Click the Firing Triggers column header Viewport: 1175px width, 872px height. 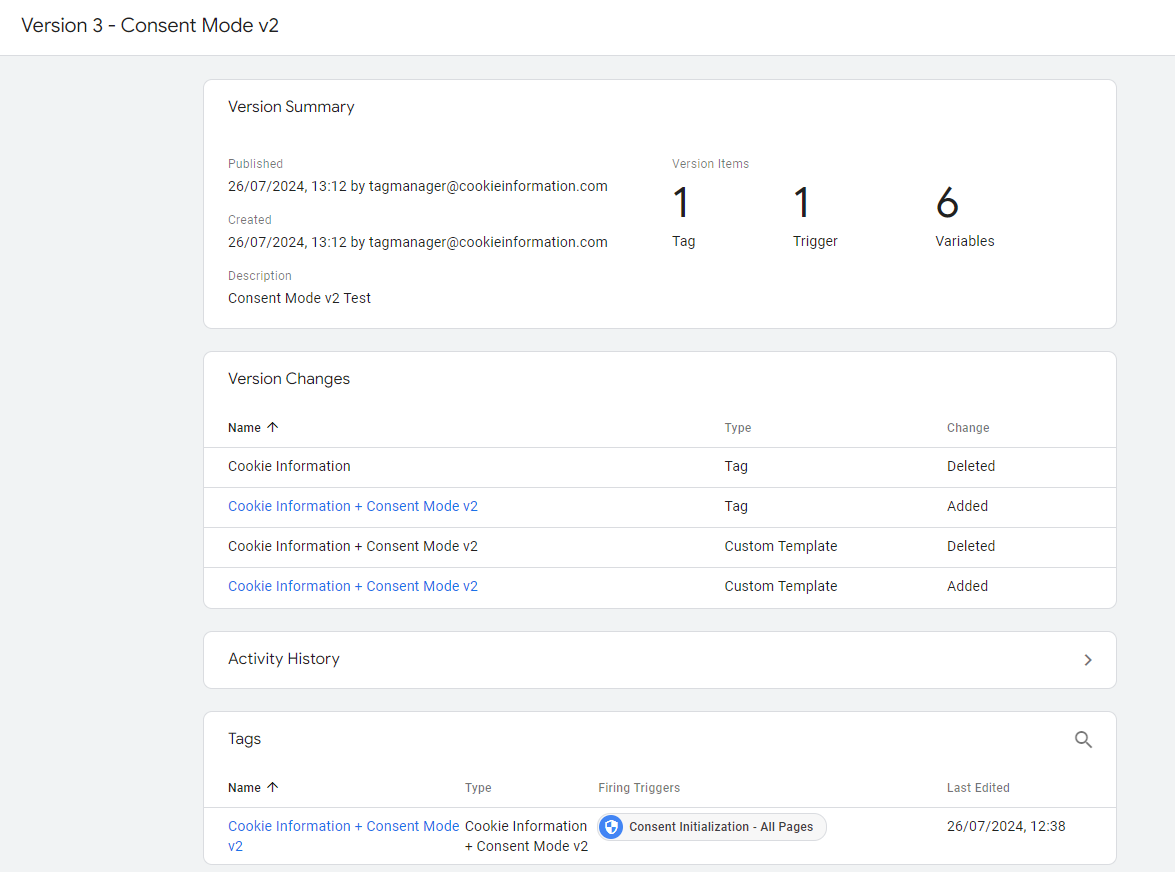point(639,787)
